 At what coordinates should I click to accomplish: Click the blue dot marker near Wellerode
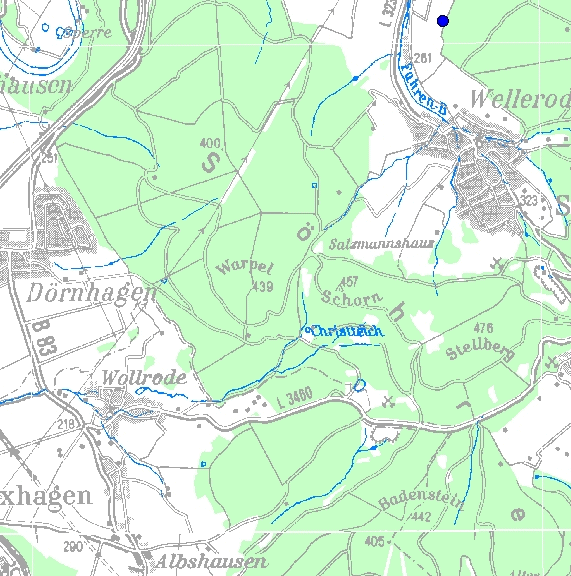coord(443,21)
